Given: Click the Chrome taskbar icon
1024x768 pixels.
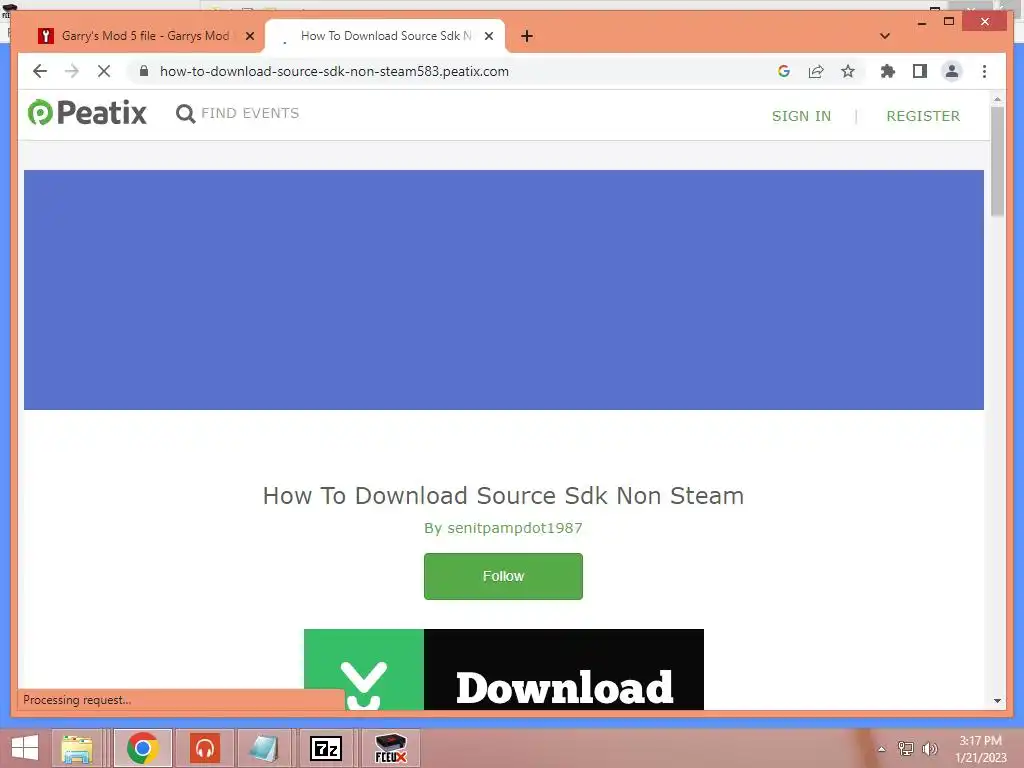Looking at the screenshot, I should click(142, 748).
